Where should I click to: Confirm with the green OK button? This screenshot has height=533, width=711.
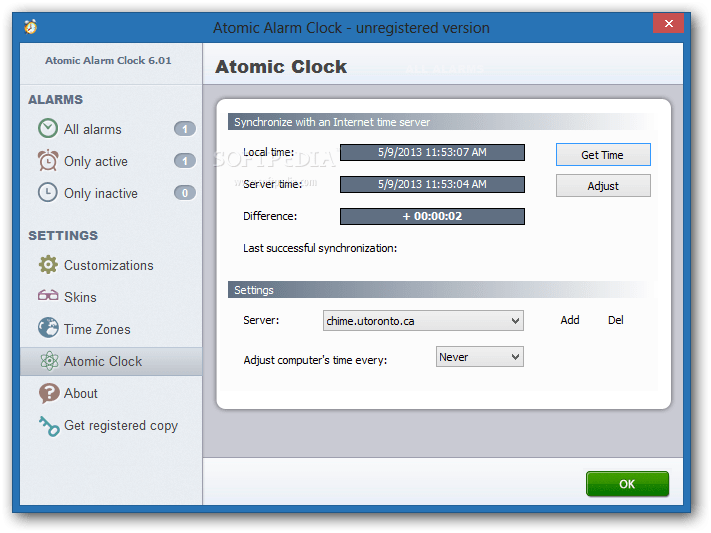[x=627, y=484]
